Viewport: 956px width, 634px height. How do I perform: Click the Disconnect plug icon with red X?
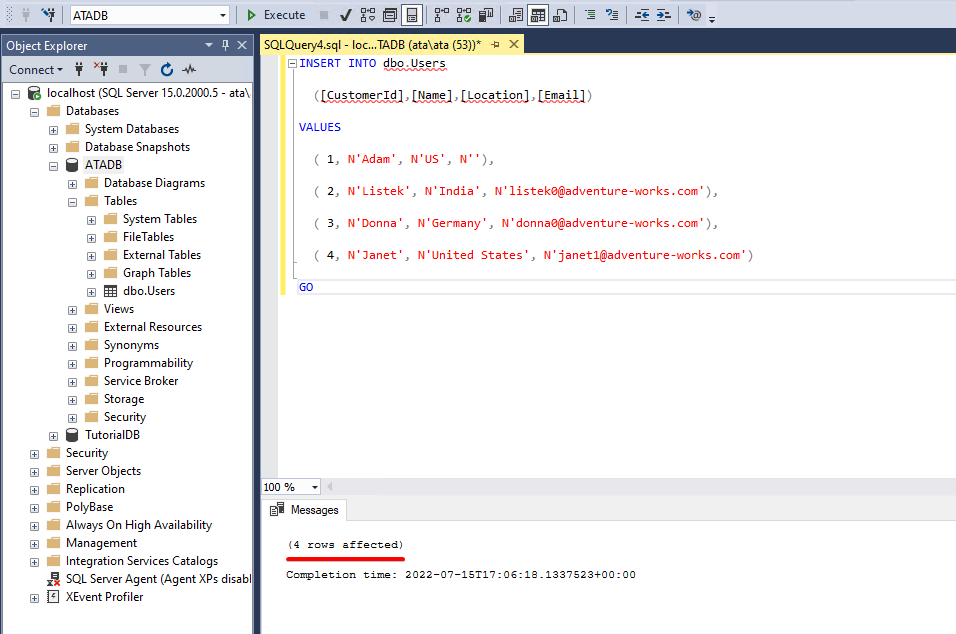coord(101,69)
